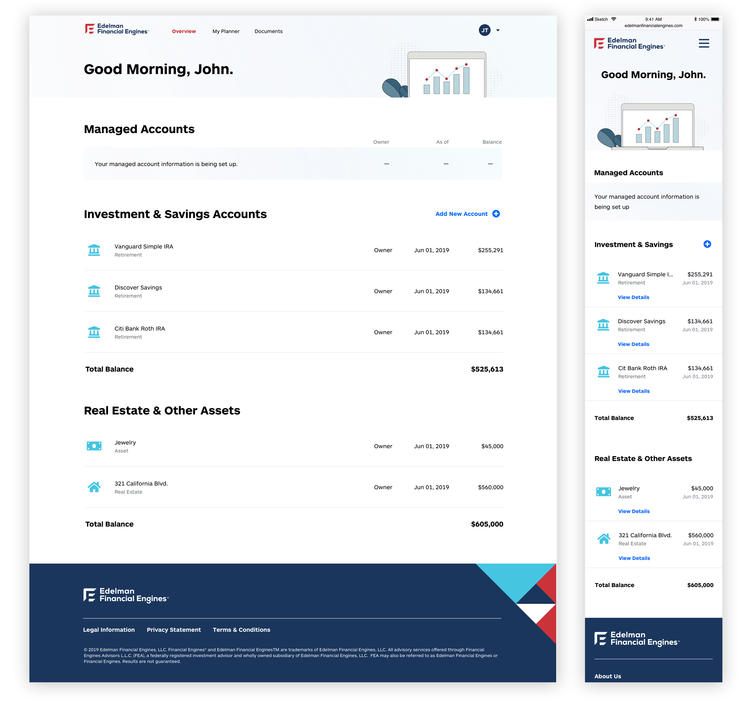Open the Overview tab in desktop navigation

point(184,31)
